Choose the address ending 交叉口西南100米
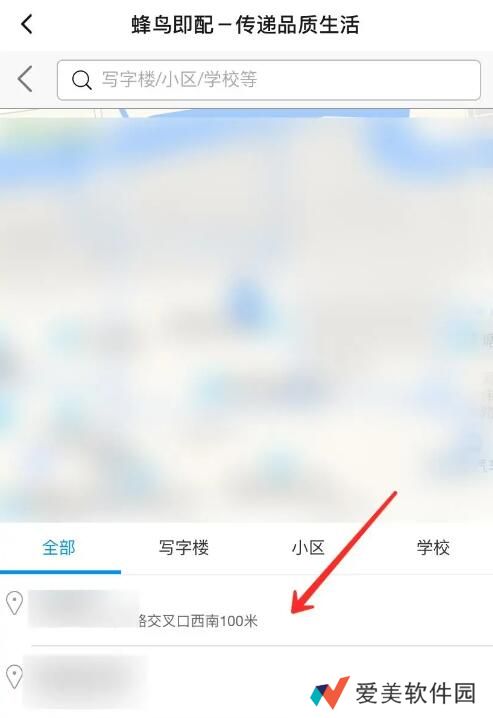The image size is (493, 718). (246, 610)
